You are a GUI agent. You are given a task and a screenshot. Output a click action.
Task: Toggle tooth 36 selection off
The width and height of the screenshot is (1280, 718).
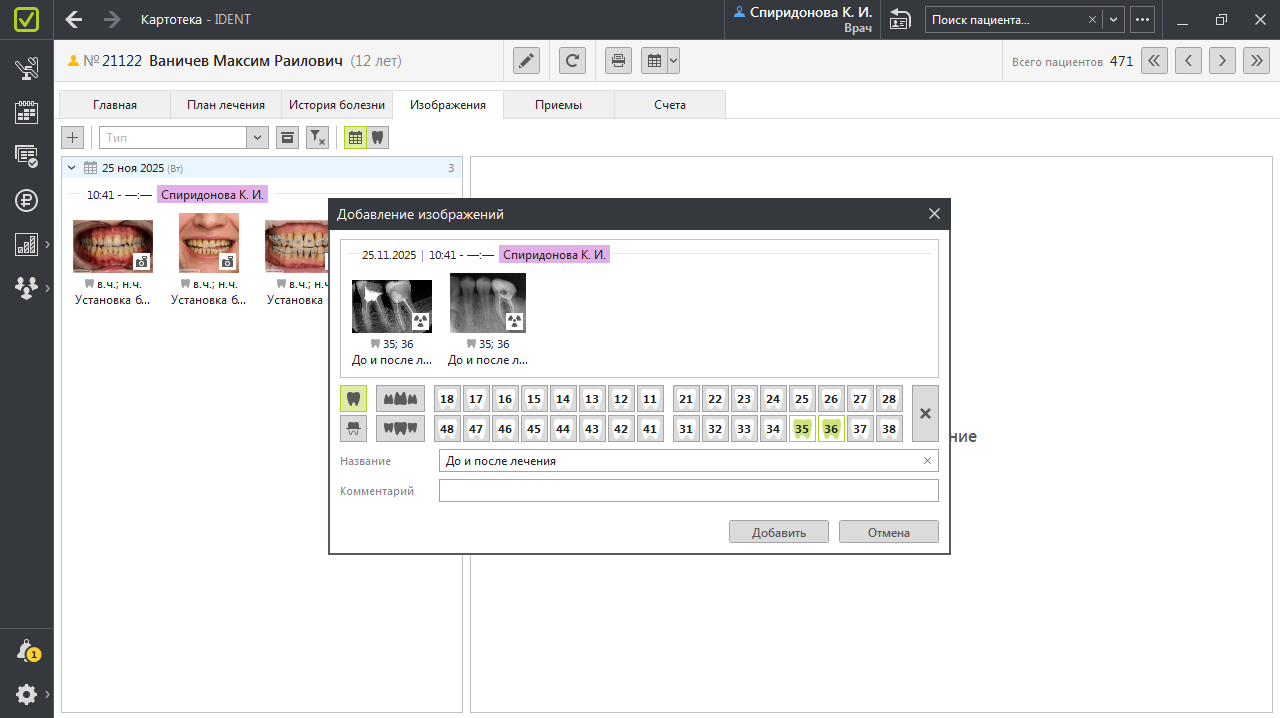click(x=830, y=429)
